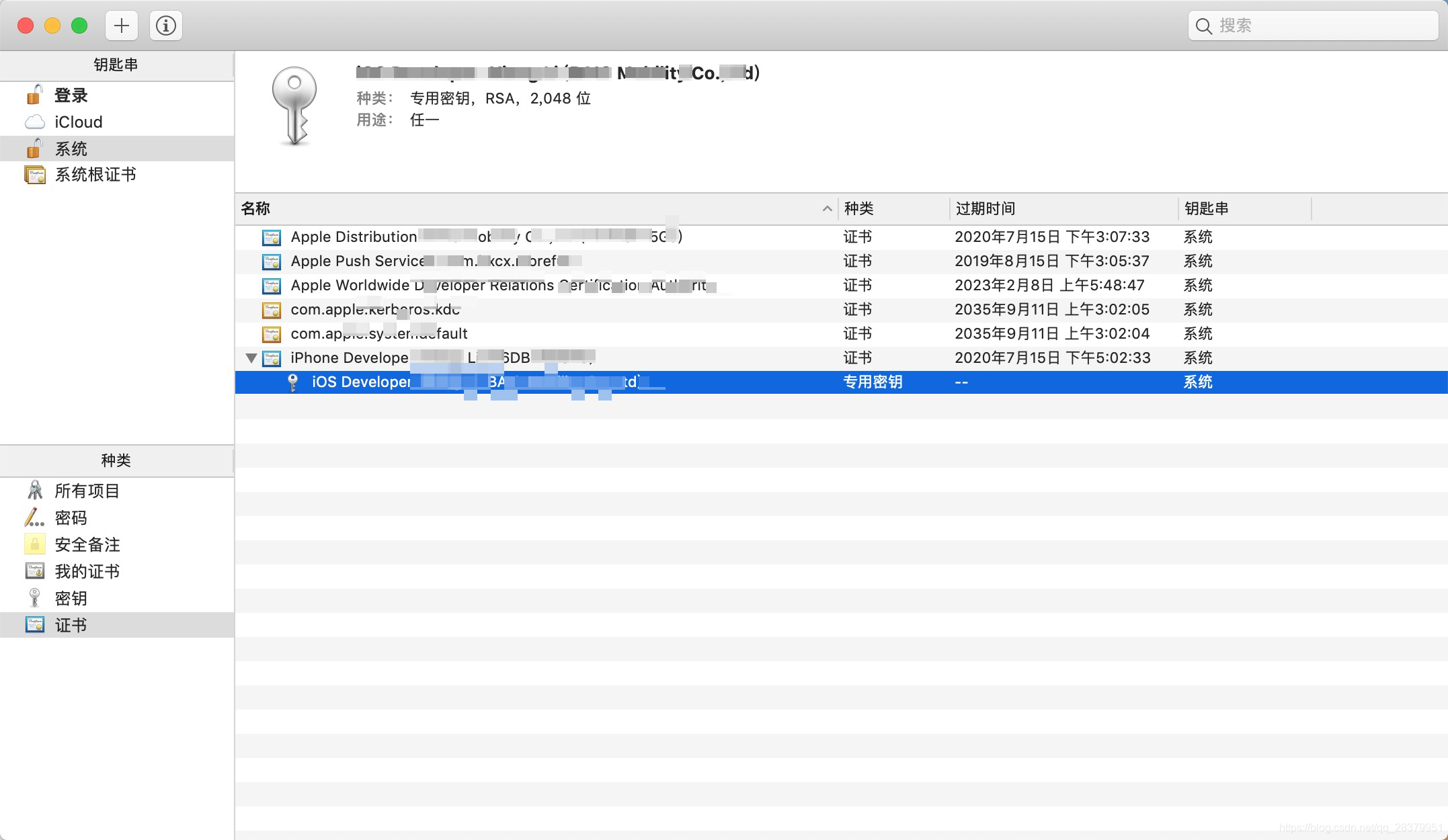Click the certificate folder icon beside 系统根证书
Screen dimensions: 1448x840
coord(35,175)
